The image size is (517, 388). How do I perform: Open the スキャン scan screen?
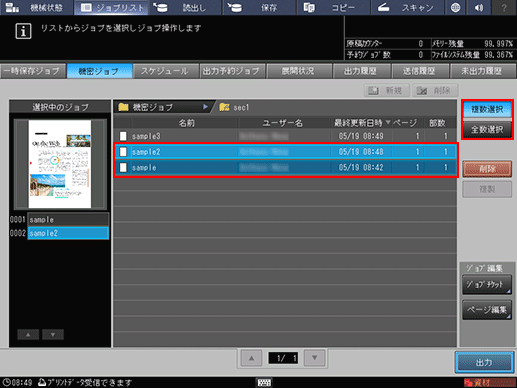(408, 7)
